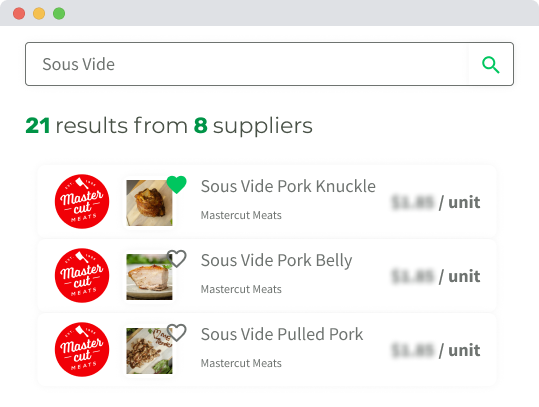The image size is (539, 407).
Task: Click the Pulled Pork price per unit
Action: 436,351
